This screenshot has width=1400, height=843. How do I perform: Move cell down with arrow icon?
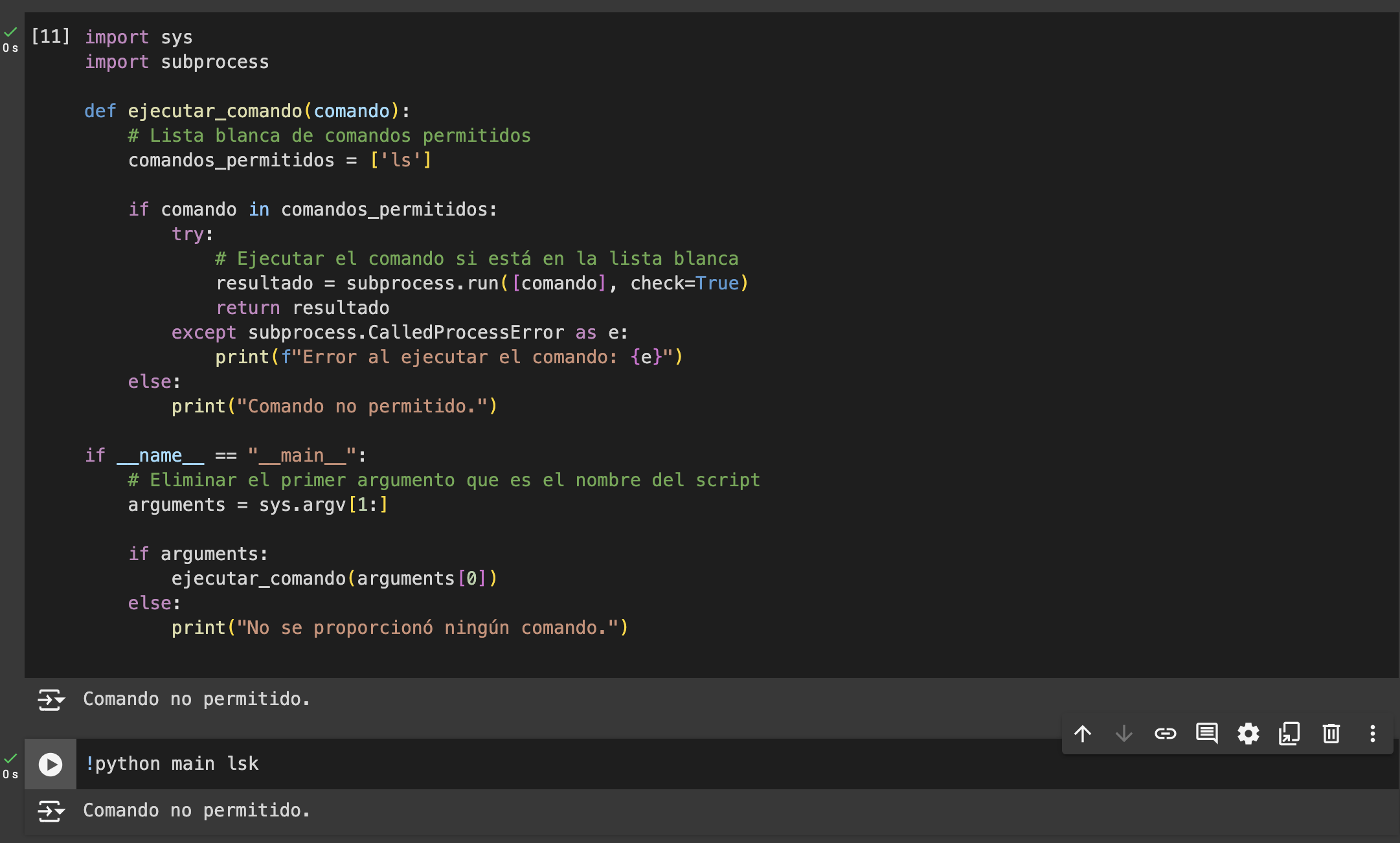[x=1124, y=734]
